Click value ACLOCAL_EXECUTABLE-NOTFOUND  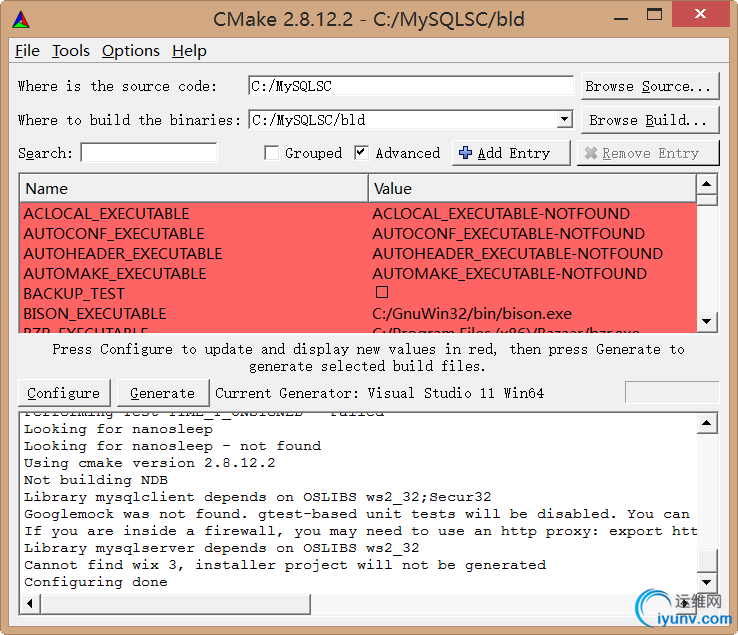[x=501, y=214]
